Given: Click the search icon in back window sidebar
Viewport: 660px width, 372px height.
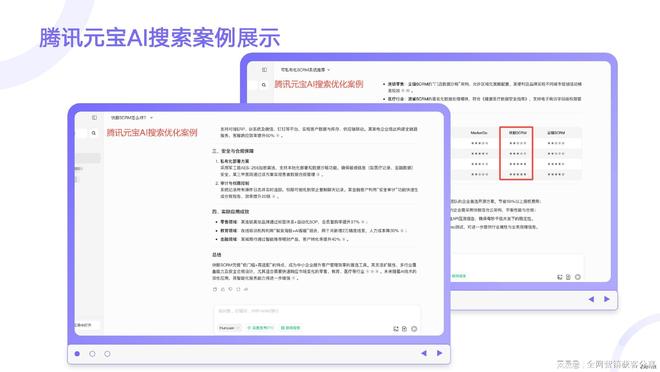Looking at the screenshot, I should (x=264, y=85).
